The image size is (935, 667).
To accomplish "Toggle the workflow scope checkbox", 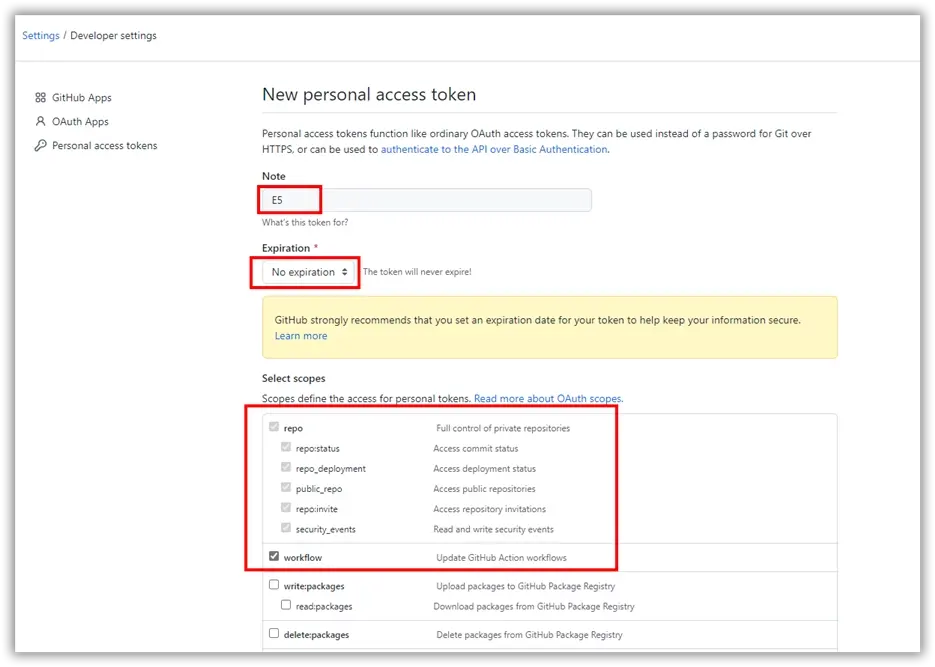I will (274, 556).
